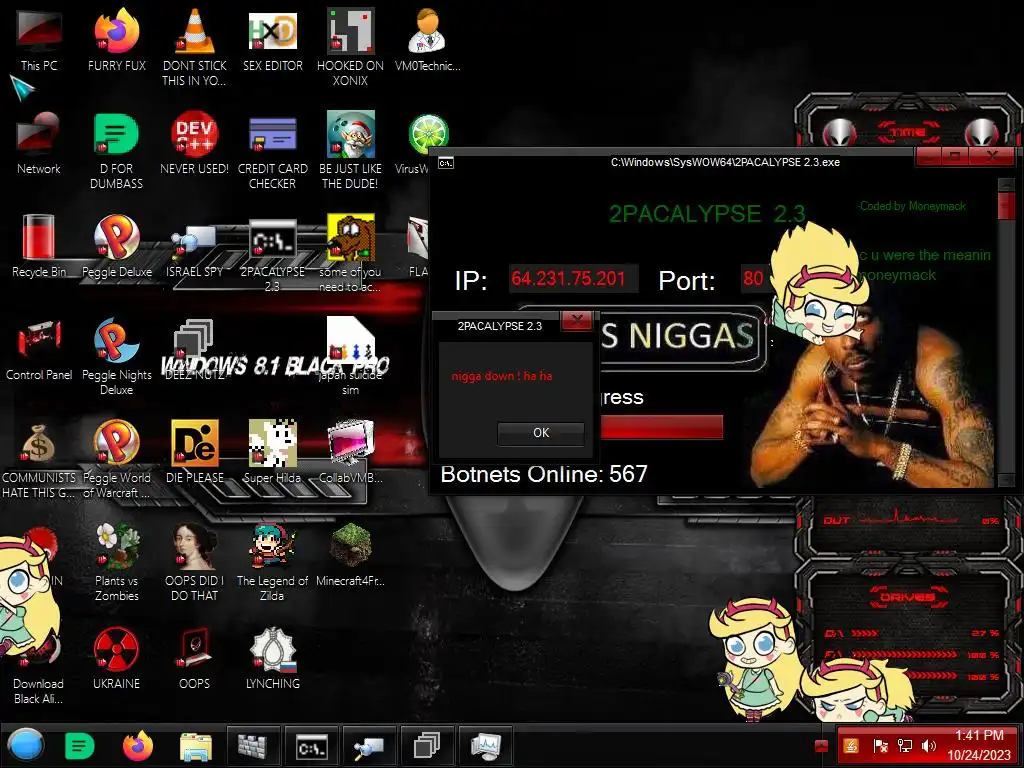Open the VLC traffic cone desktop icon
1024x768 pixels.
coord(194,47)
